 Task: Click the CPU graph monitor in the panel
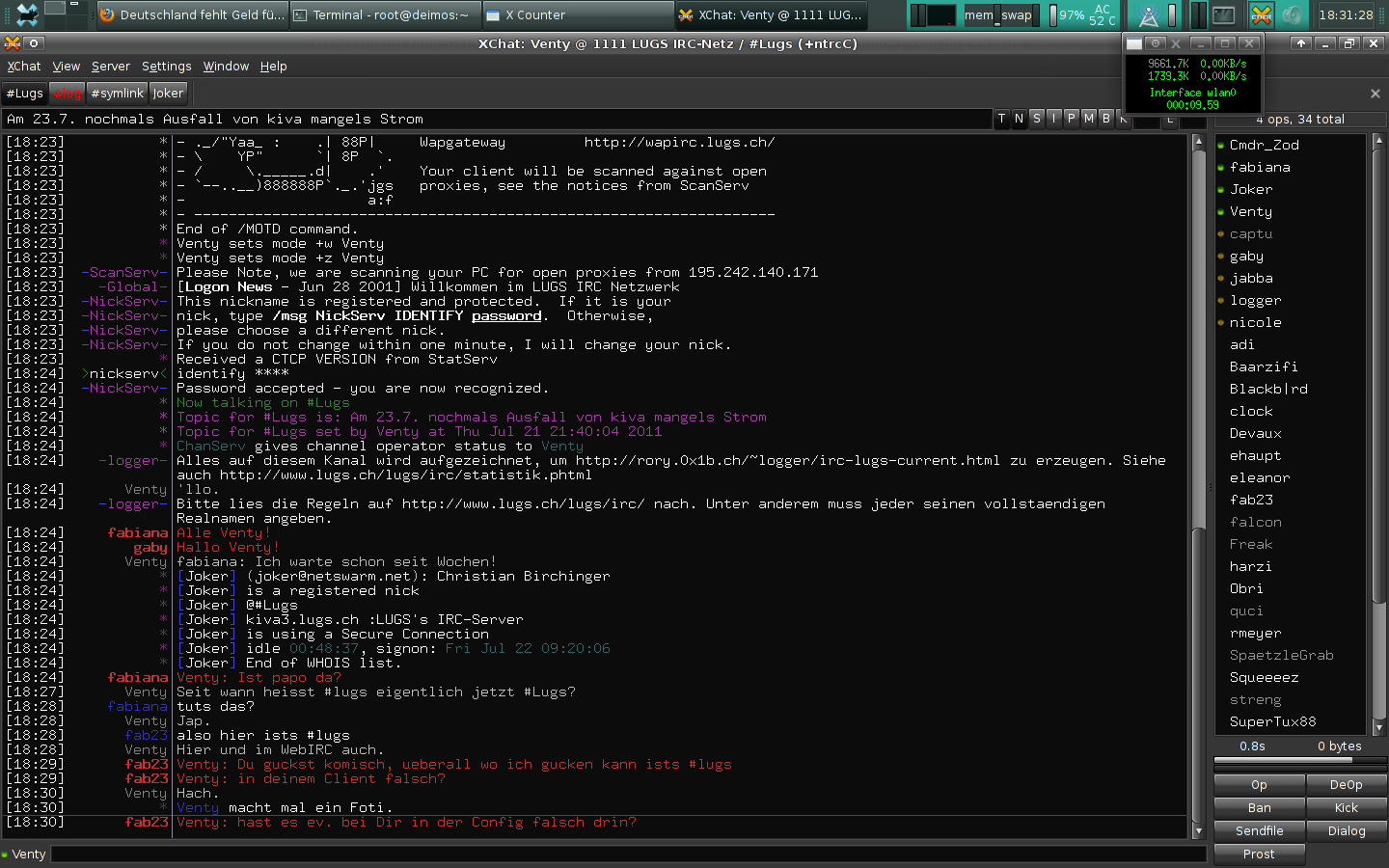934,14
